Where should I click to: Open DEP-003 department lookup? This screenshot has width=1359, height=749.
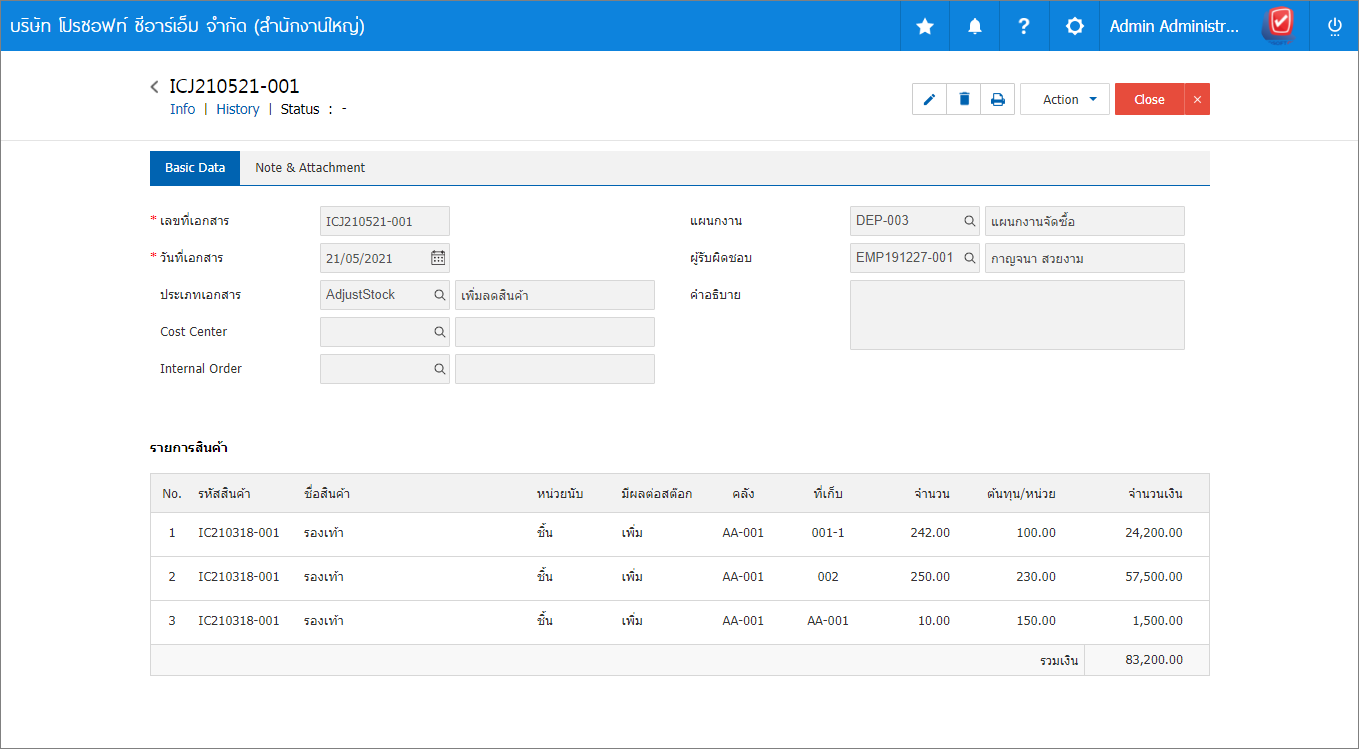tap(969, 221)
